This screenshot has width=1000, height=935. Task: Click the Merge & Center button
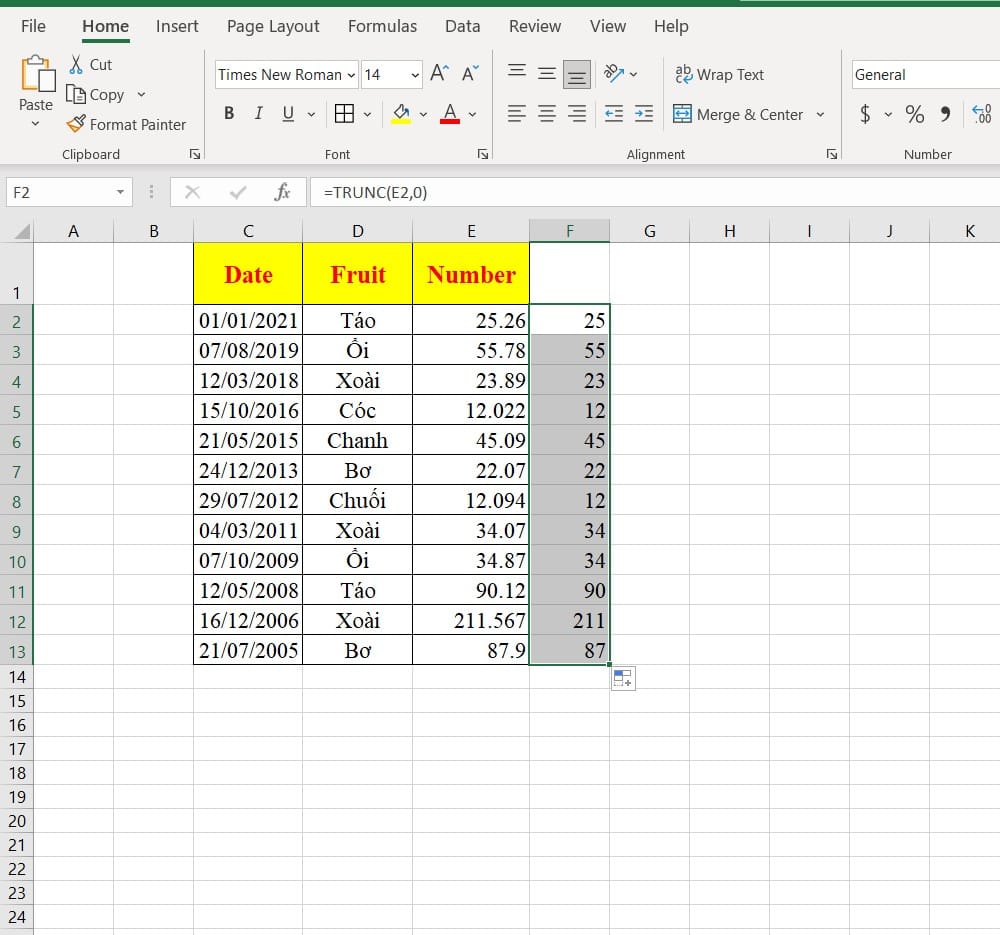(738, 115)
